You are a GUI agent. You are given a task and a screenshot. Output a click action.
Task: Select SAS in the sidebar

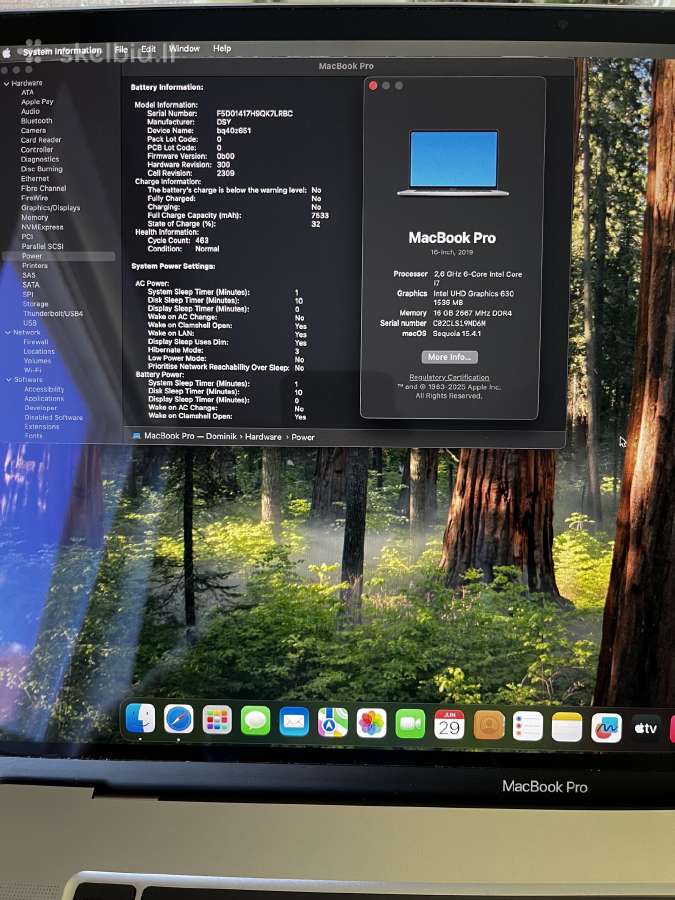tap(29, 275)
